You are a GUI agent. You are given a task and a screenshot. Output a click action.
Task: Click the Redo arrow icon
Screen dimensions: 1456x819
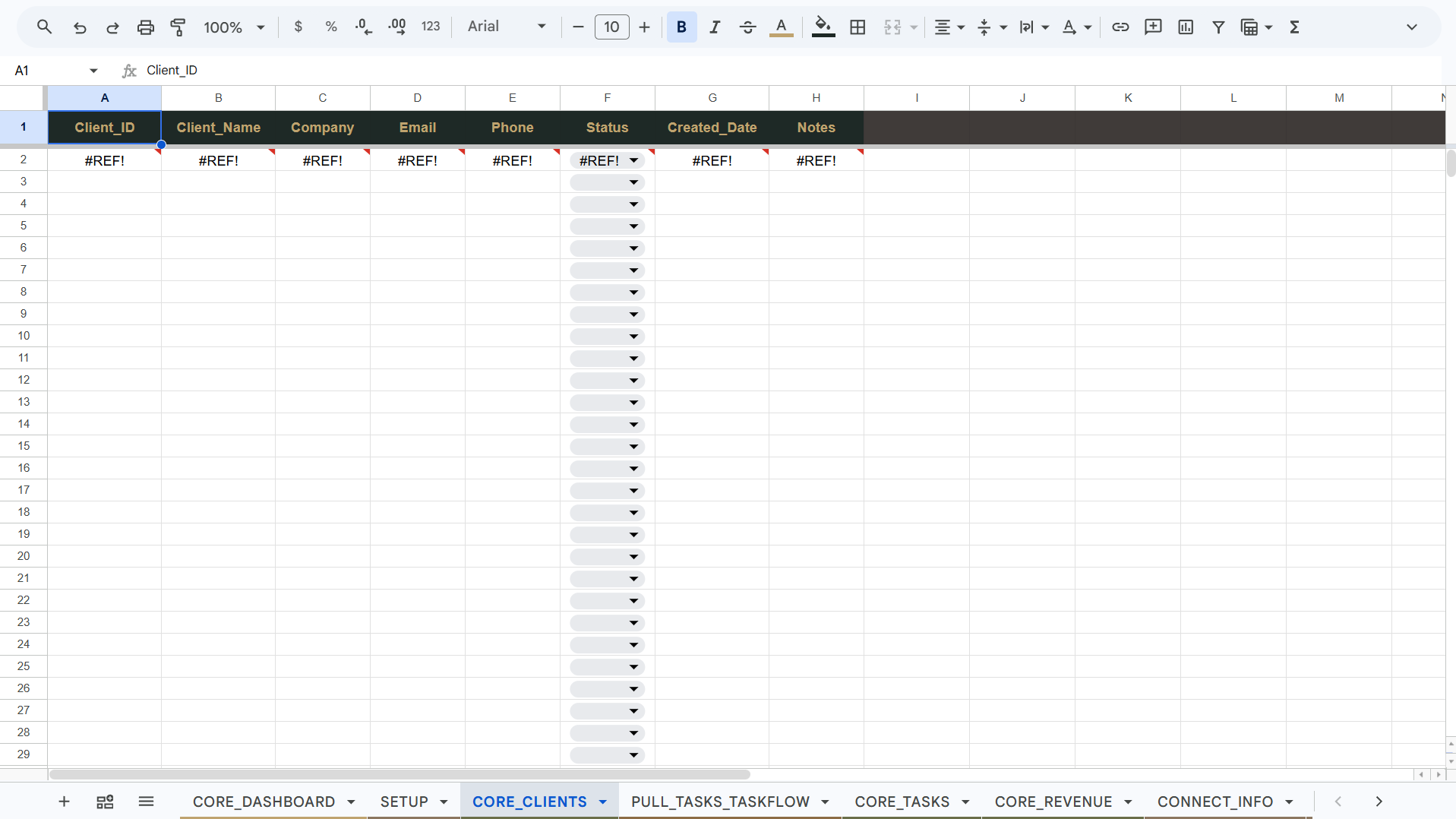pyautogui.click(x=112, y=27)
